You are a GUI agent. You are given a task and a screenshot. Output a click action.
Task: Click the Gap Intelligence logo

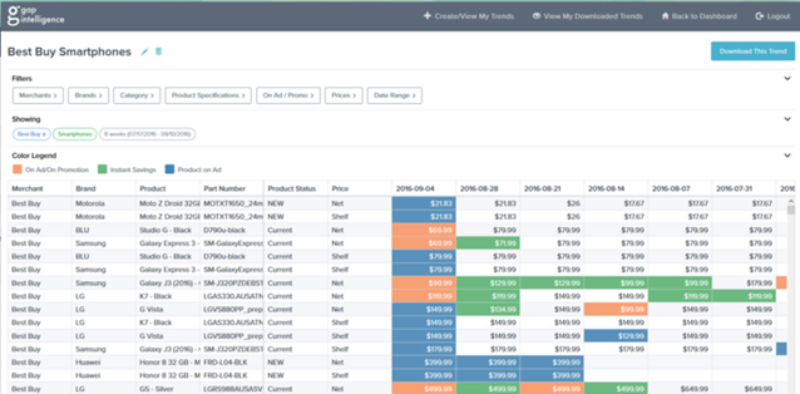coord(36,16)
